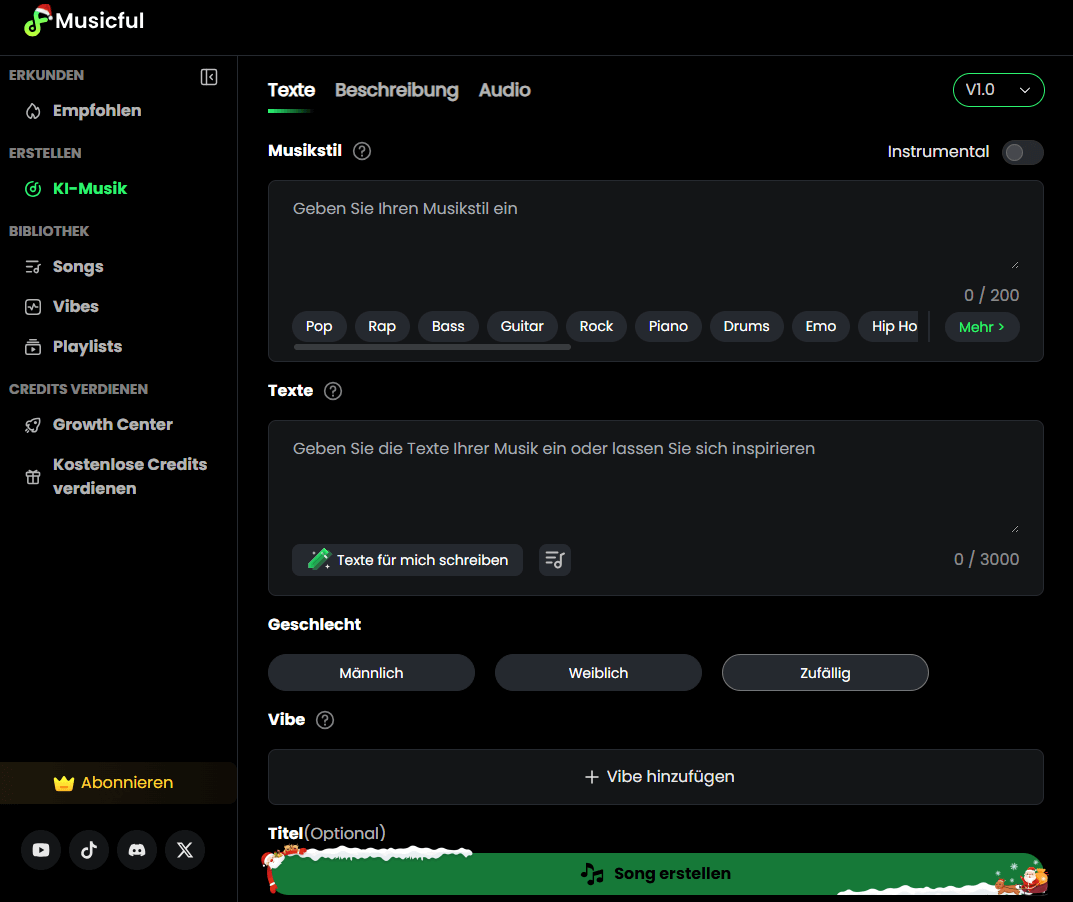Expand the Vibe hinzufügen section
Image resolution: width=1073 pixels, height=902 pixels.
[x=655, y=777]
